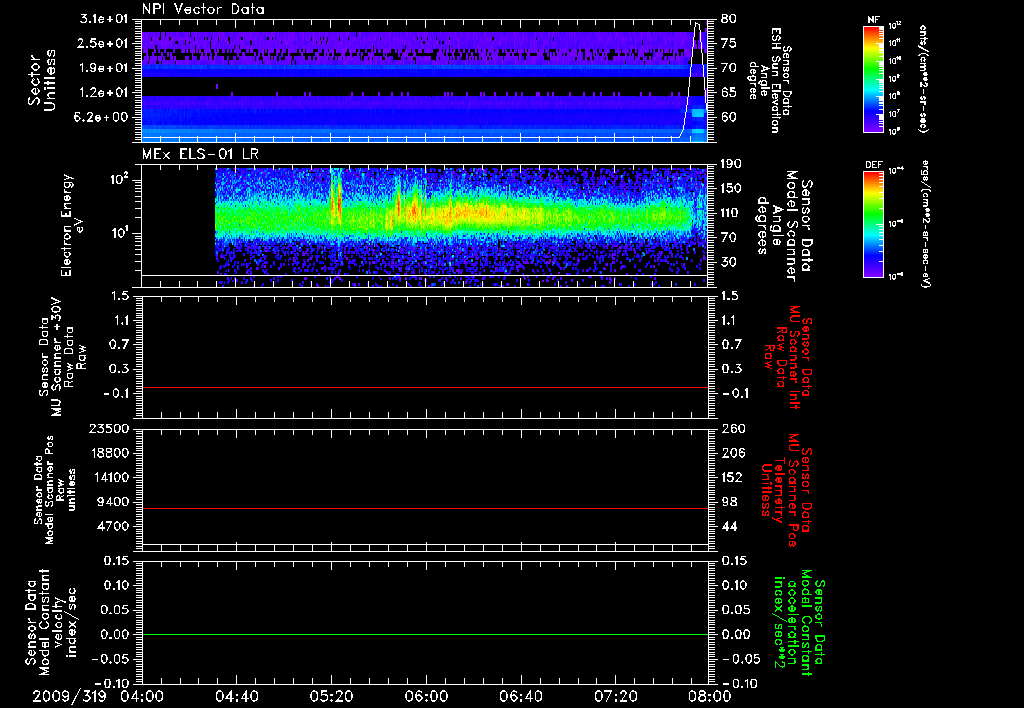Image resolution: width=1024 pixels, height=708 pixels.
Task: Click the DEF energy flux color bar
Action: [x=873, y=224]
